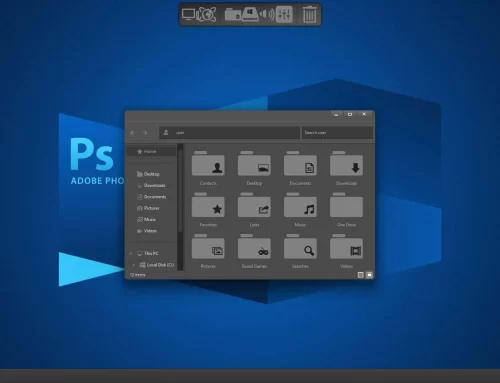Go forward with the right arrow
This screenshot has width=500, height=383.
click(145, 133)
